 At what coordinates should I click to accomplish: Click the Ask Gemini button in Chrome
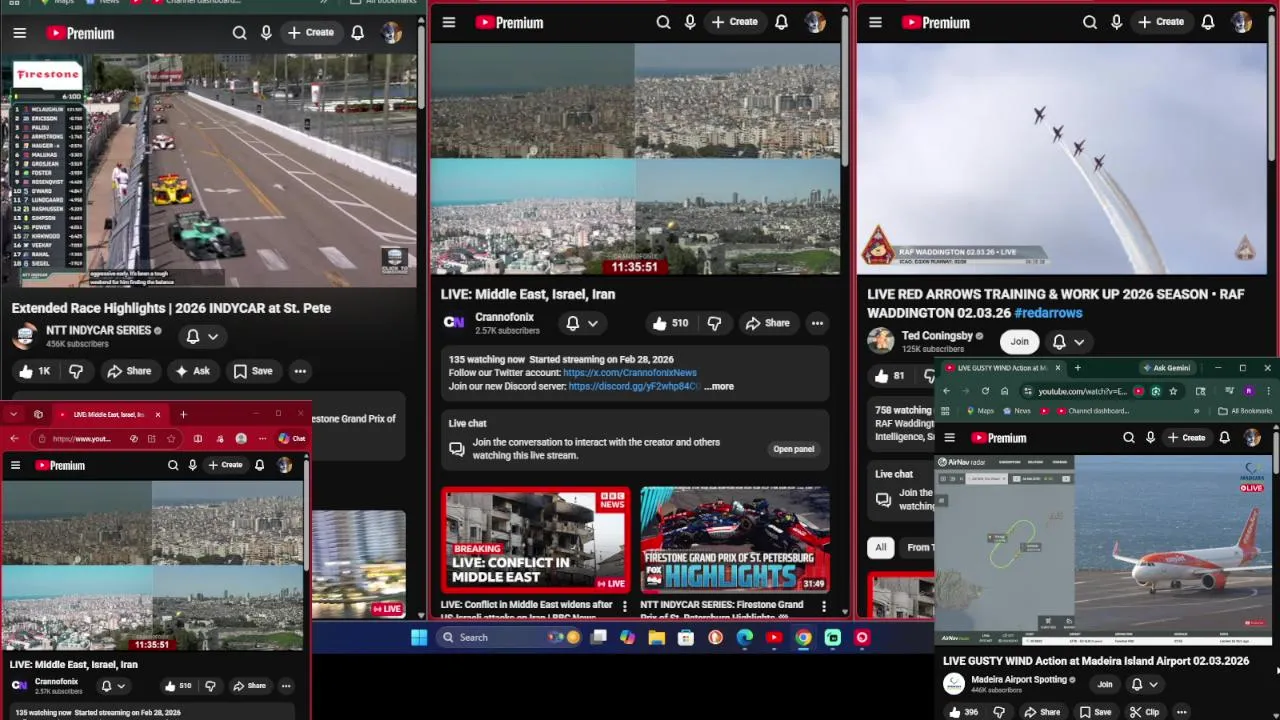pos(1167,368)
